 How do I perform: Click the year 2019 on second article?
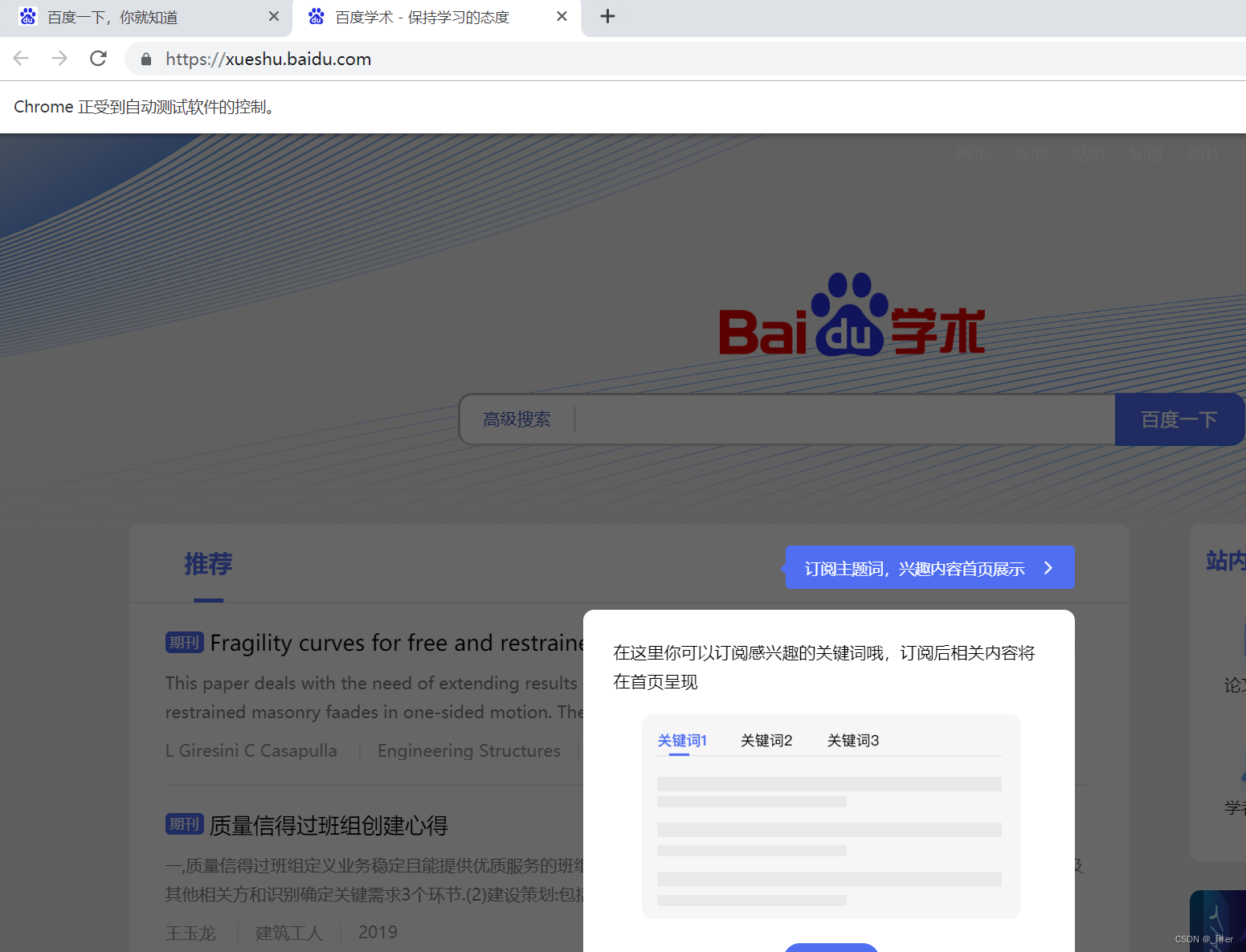click(378, 933)
